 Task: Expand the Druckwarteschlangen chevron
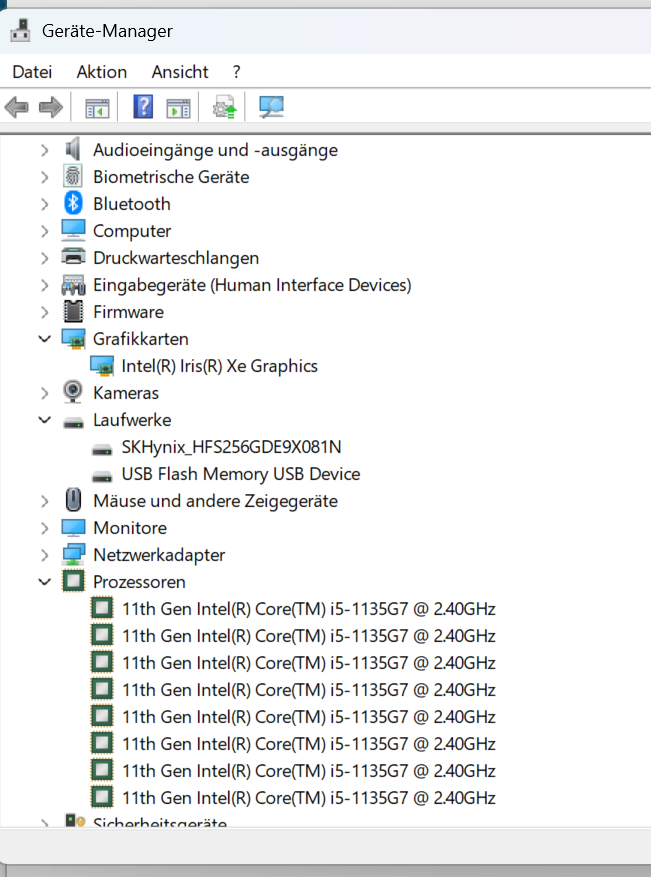(x=45, y=257)
